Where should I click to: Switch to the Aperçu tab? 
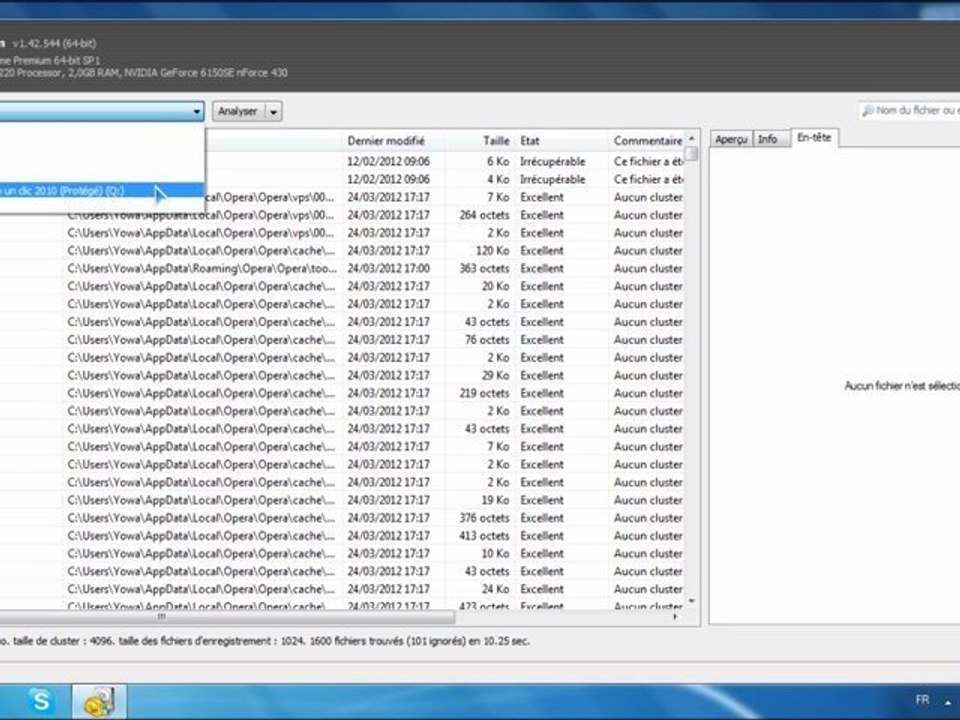[731, 140]
